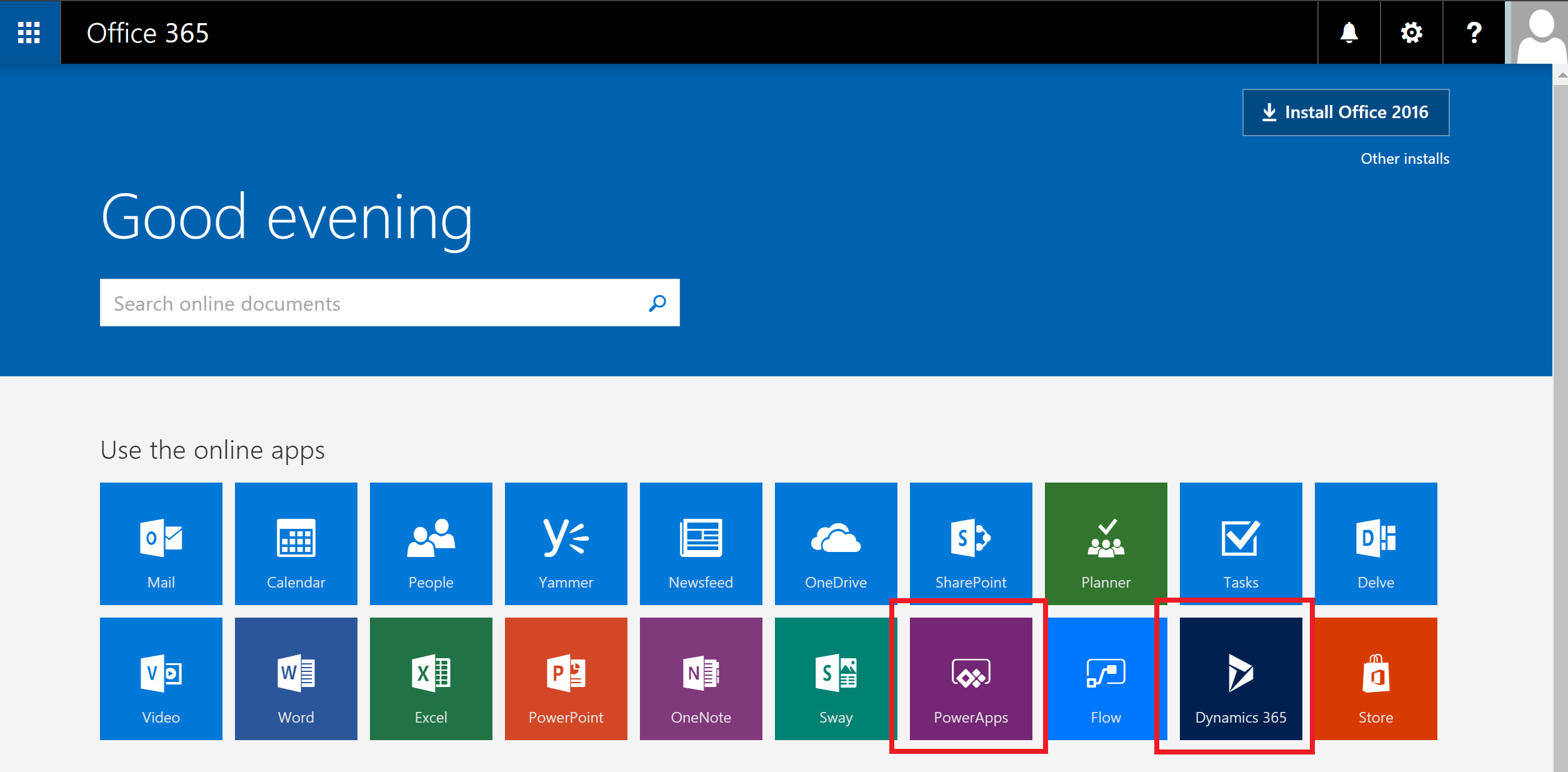Open the app launcher waffle menu
Image resolution: width=1568 pixels, height=772 pixels.
click(x=29, y=32)
